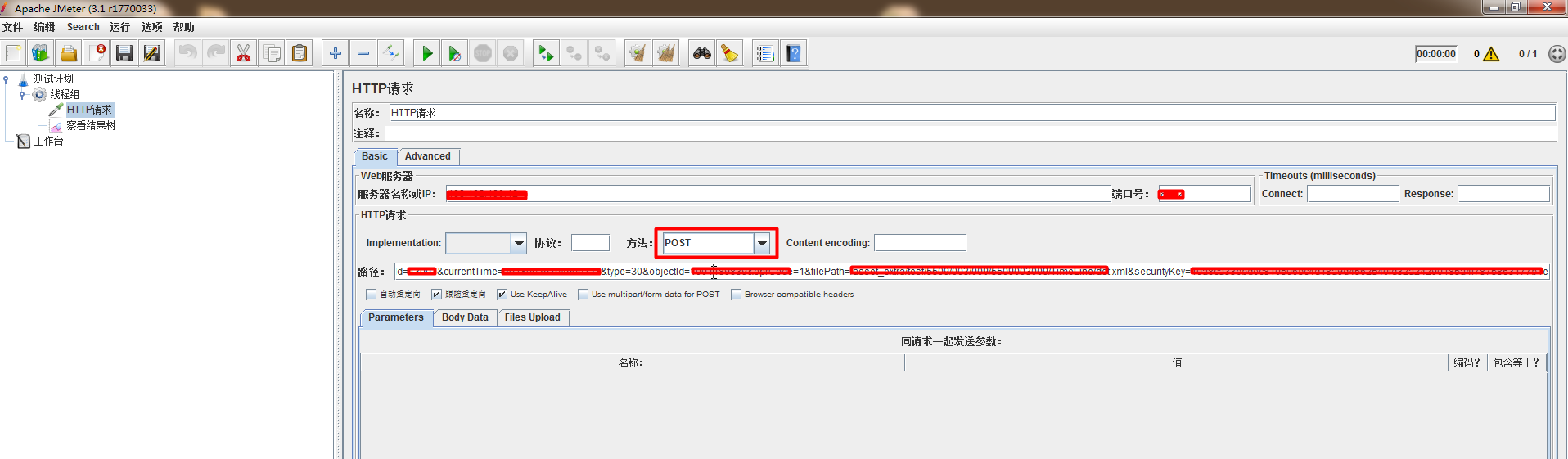
Task: Shut down all remote engines
Action: [602, 54]
